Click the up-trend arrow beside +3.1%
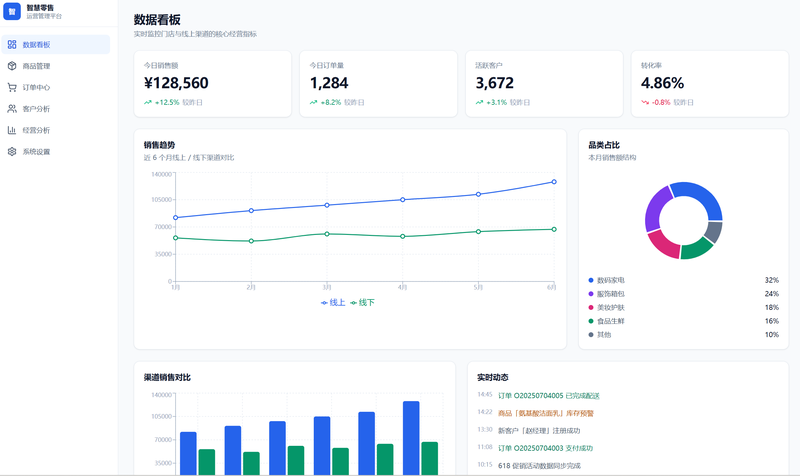The height and width of the screenshot is (476, 800). click(479, 103)
